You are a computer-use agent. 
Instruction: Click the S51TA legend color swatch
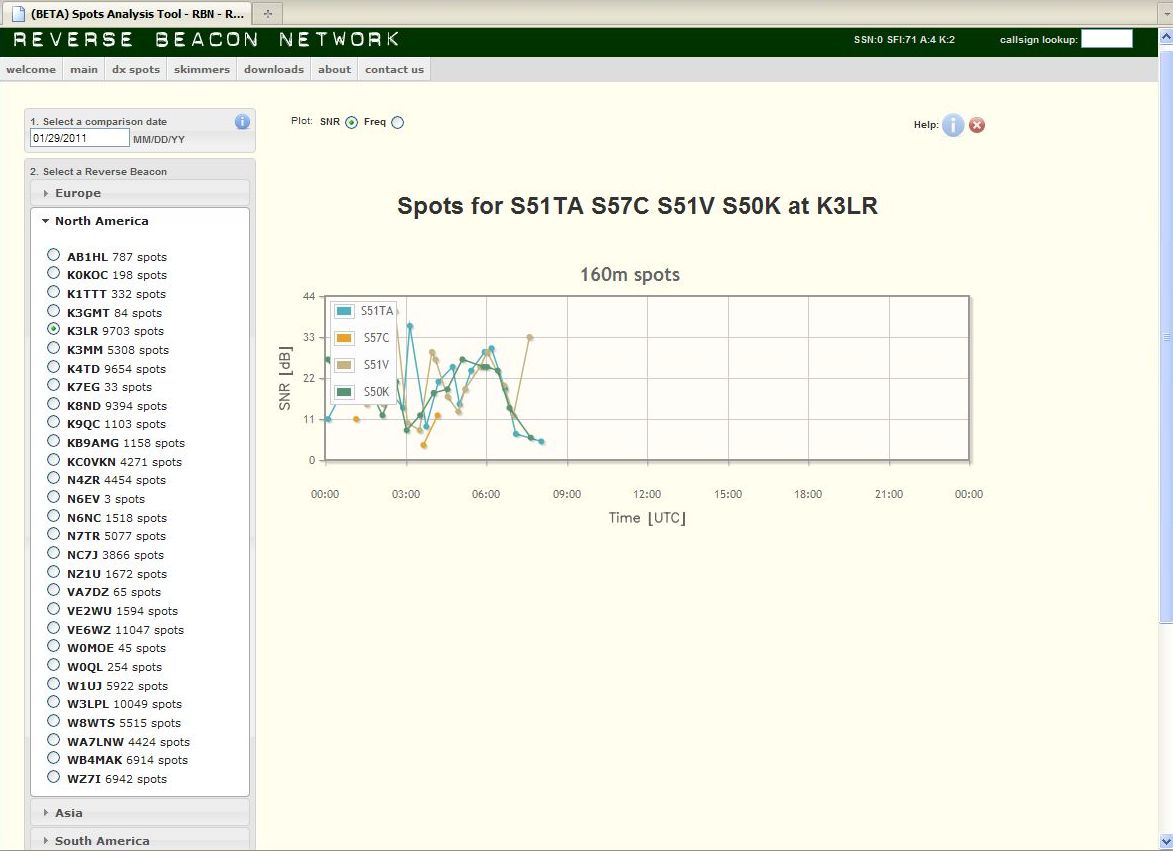tap(344, 311)
